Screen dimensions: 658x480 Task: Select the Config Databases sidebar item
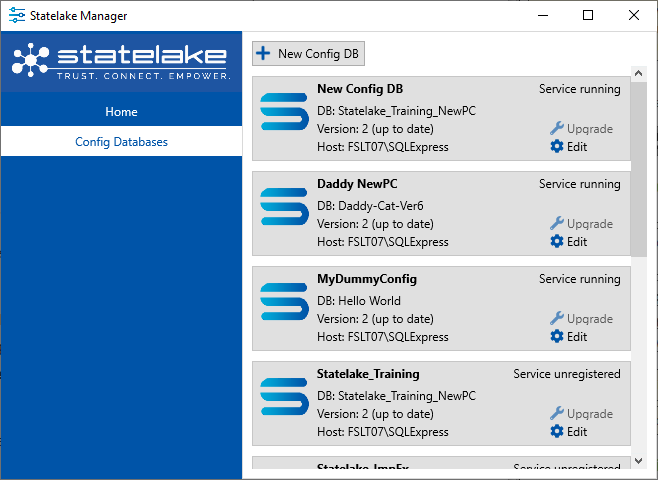pyautogui.click(x=121, y=142)
